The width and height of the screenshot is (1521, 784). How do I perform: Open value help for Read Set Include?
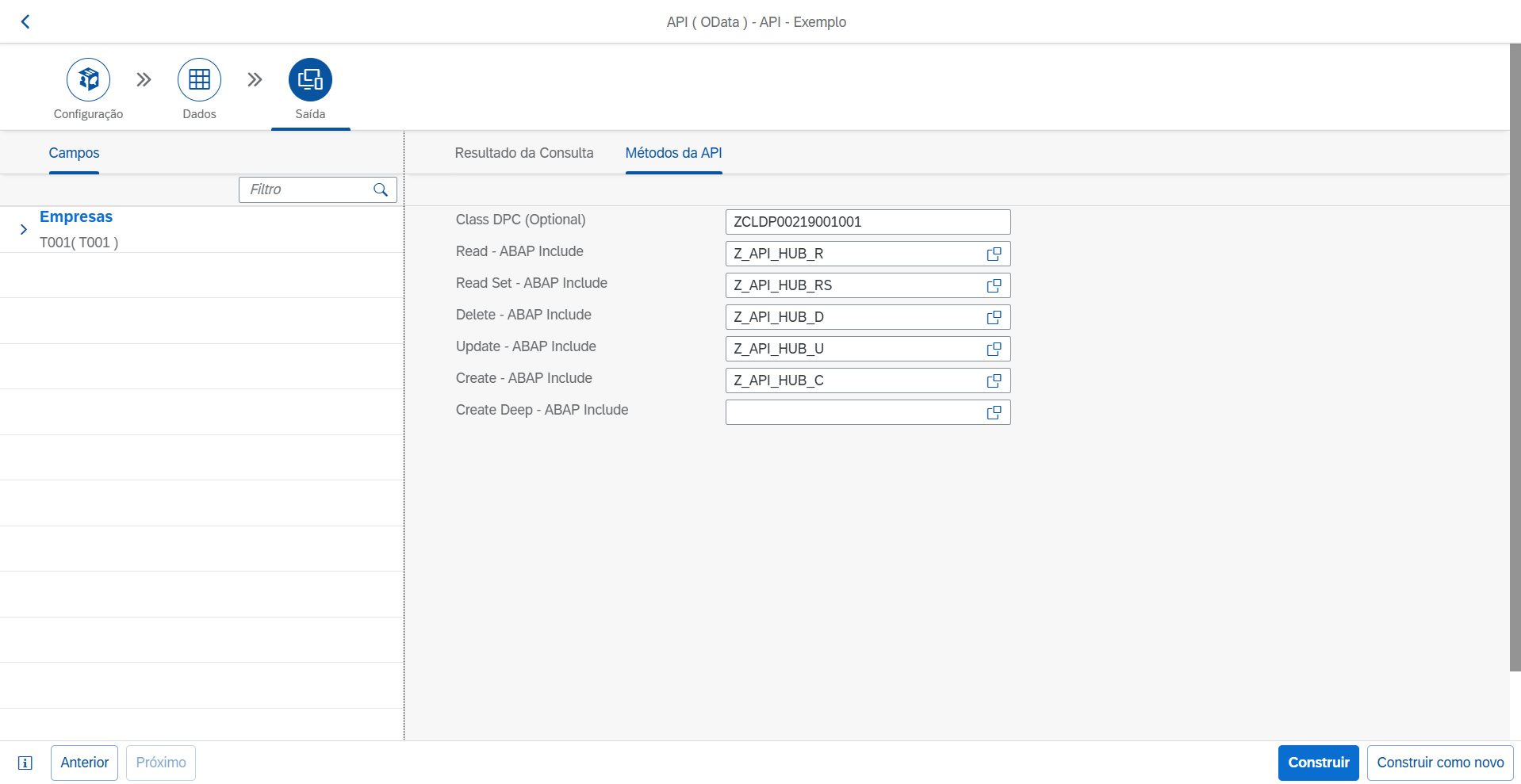pos(994,286)
